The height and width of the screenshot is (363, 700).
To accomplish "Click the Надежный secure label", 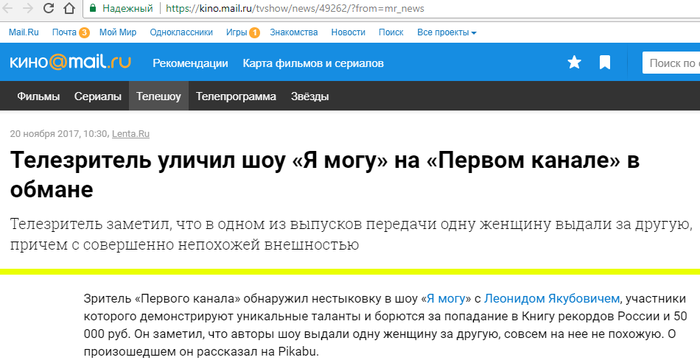I will click(x=128, y=8).
